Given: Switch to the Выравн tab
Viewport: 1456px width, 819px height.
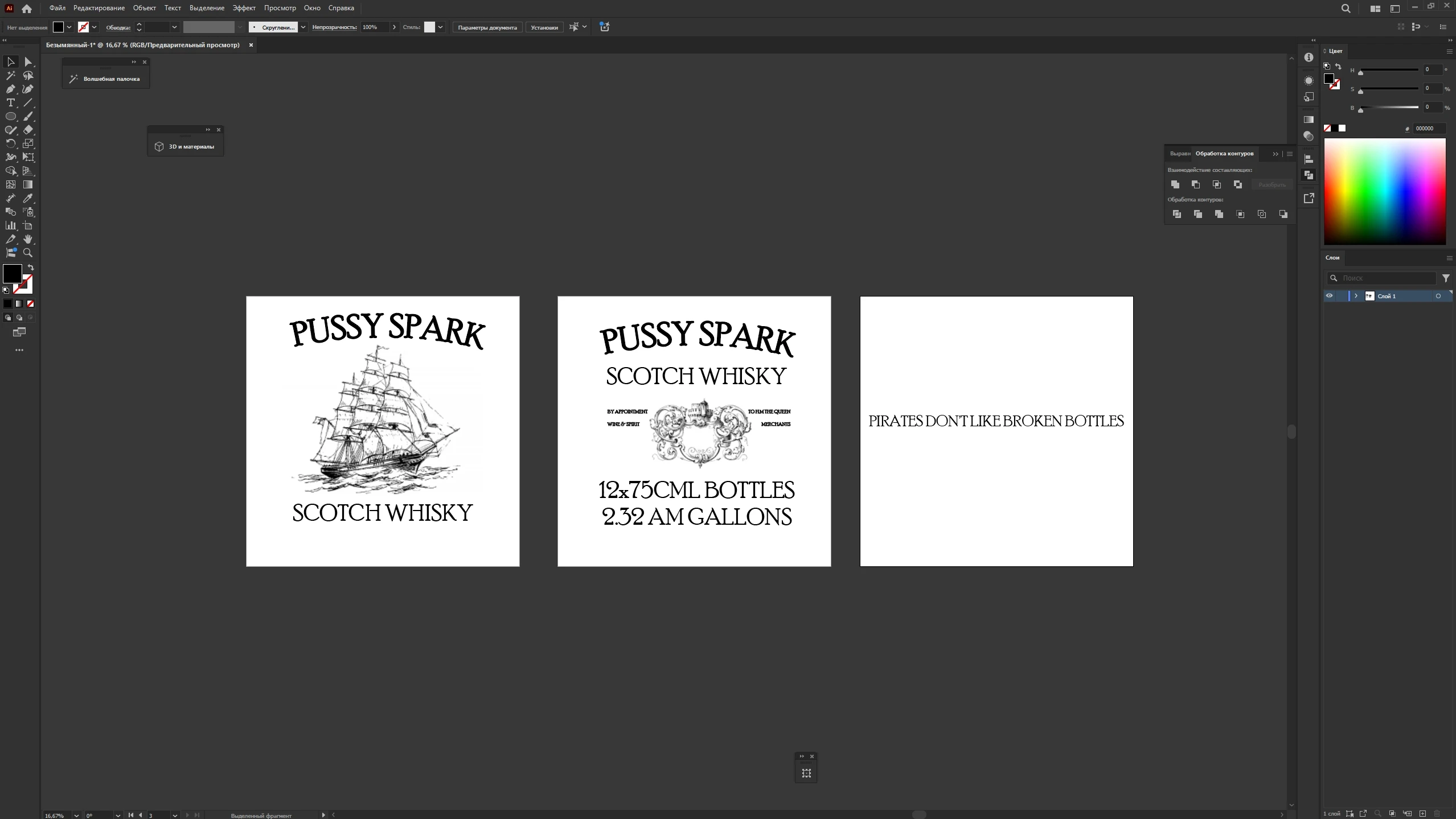Looking at the screenshot, I should coord(1179,154).
